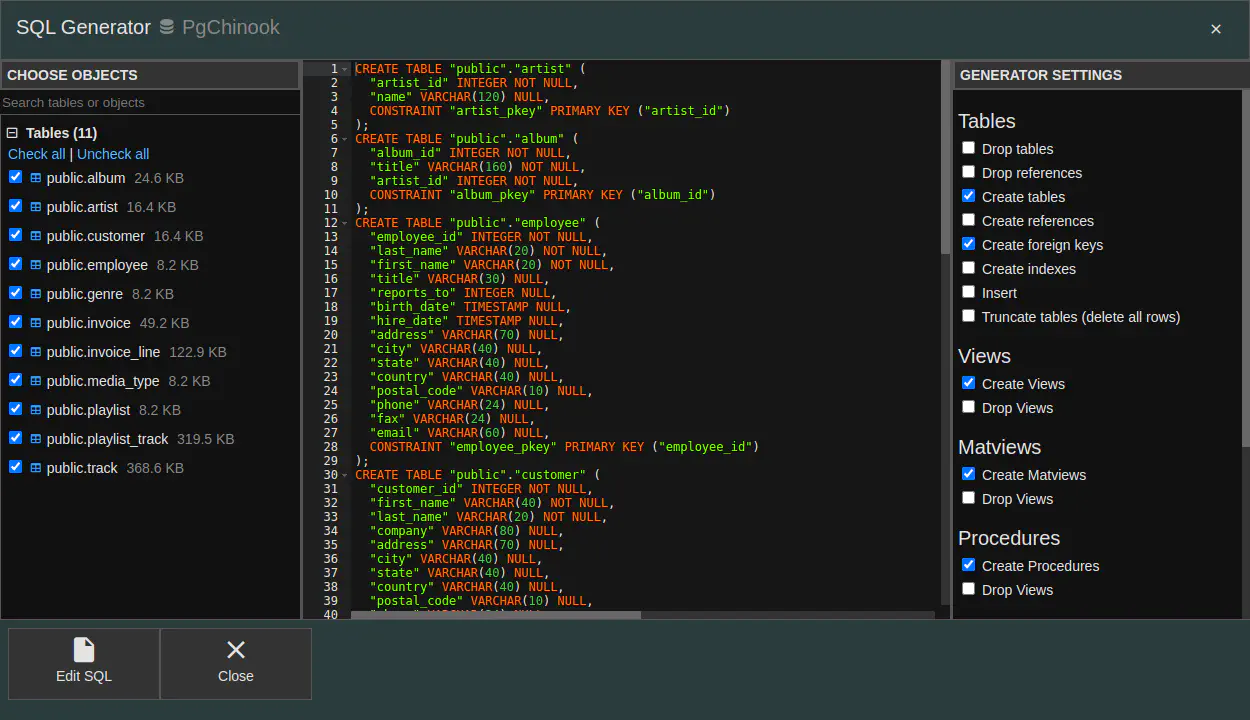Fold the CREATE TABLE artist code block
The image size is (1250, 720).
point(345,69)
